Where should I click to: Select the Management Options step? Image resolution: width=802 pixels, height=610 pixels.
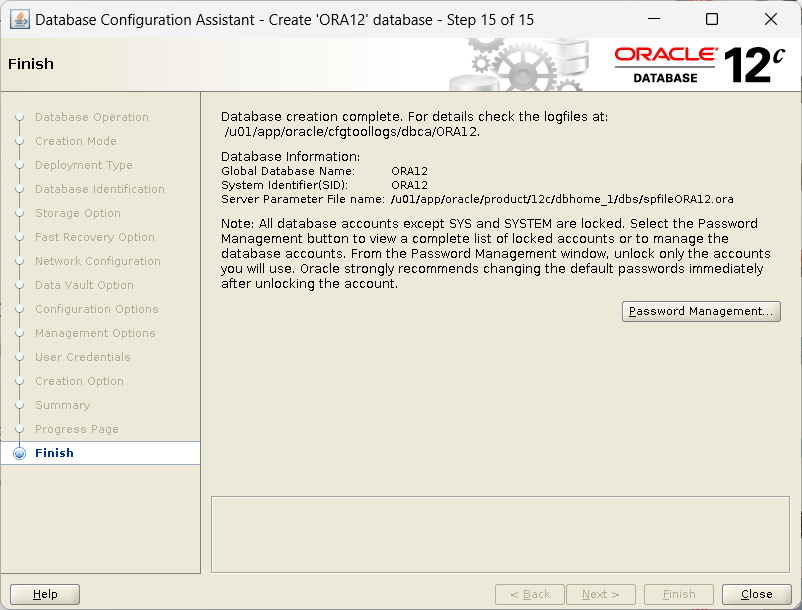pos(95,333)
